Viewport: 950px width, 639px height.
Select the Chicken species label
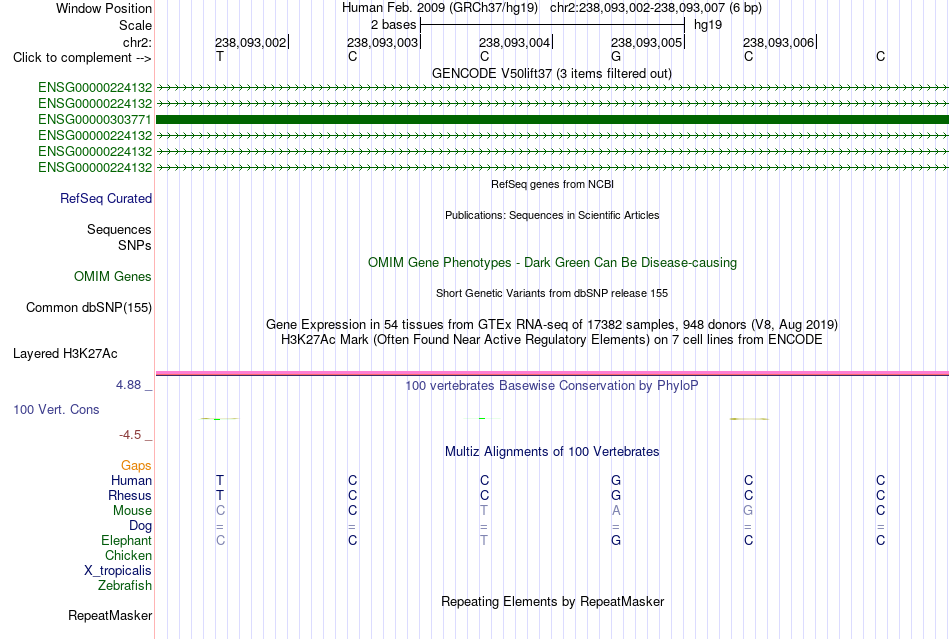tap(128, 555)
